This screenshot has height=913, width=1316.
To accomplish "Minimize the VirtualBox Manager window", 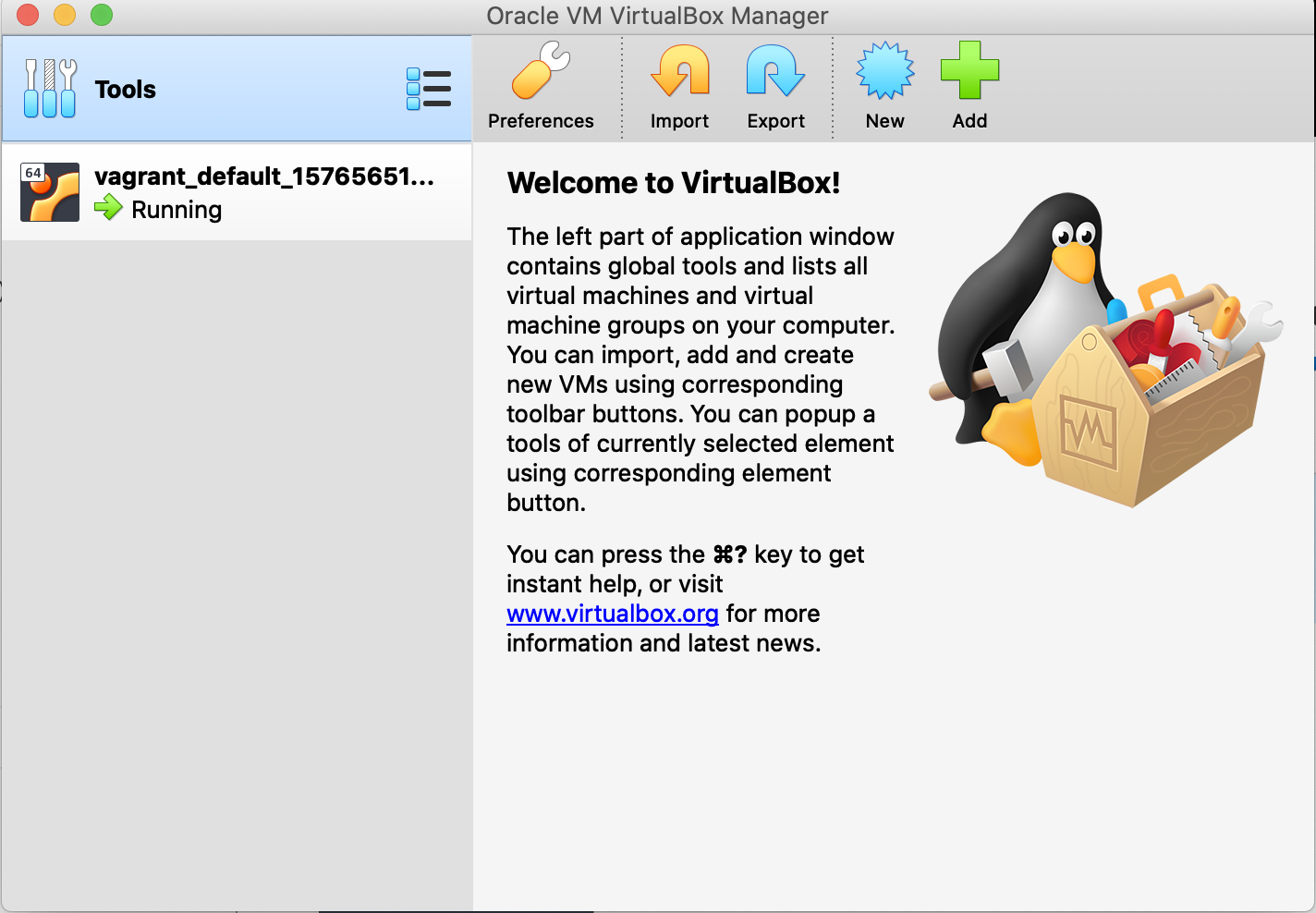I will (x=64, y=15).
